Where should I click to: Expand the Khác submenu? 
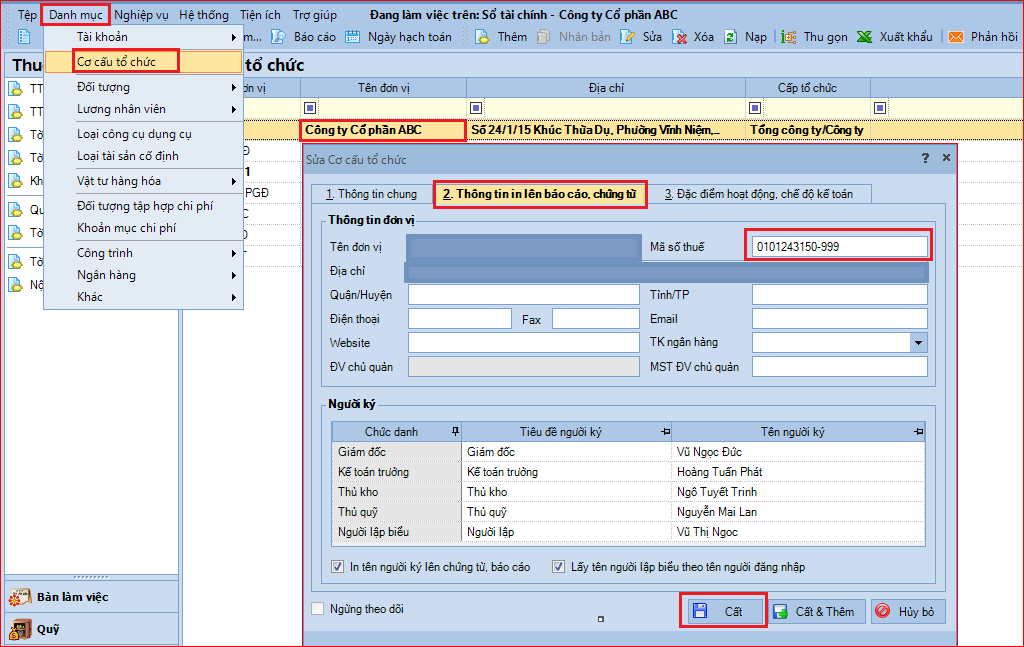click(x=234, y=298)
